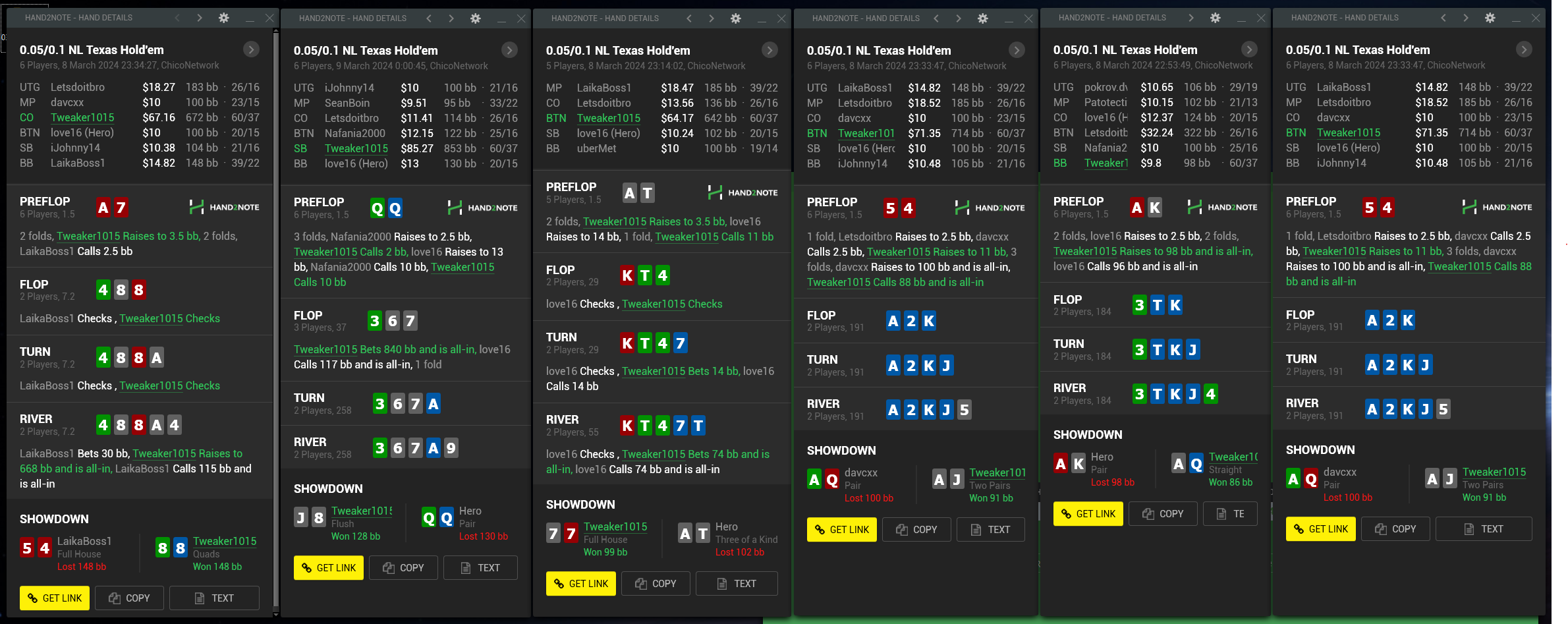Click 'love16 (Hero)' in the 9 March window
1568x624 pixels.
click(x=356, y=163)
